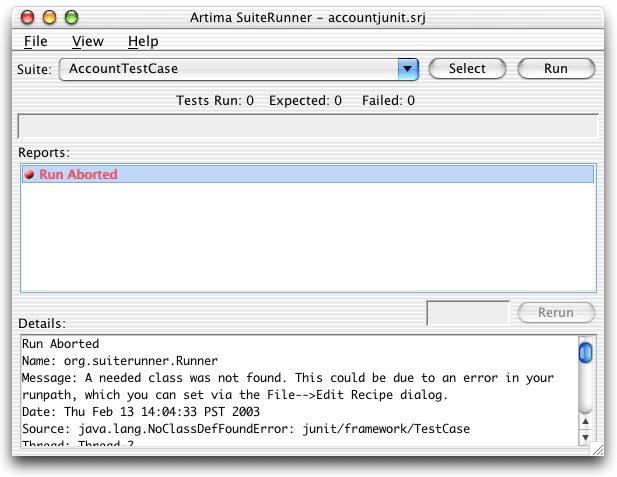The image size is (617, 477).
Task: Open the File menu
Action: [35, 41]
